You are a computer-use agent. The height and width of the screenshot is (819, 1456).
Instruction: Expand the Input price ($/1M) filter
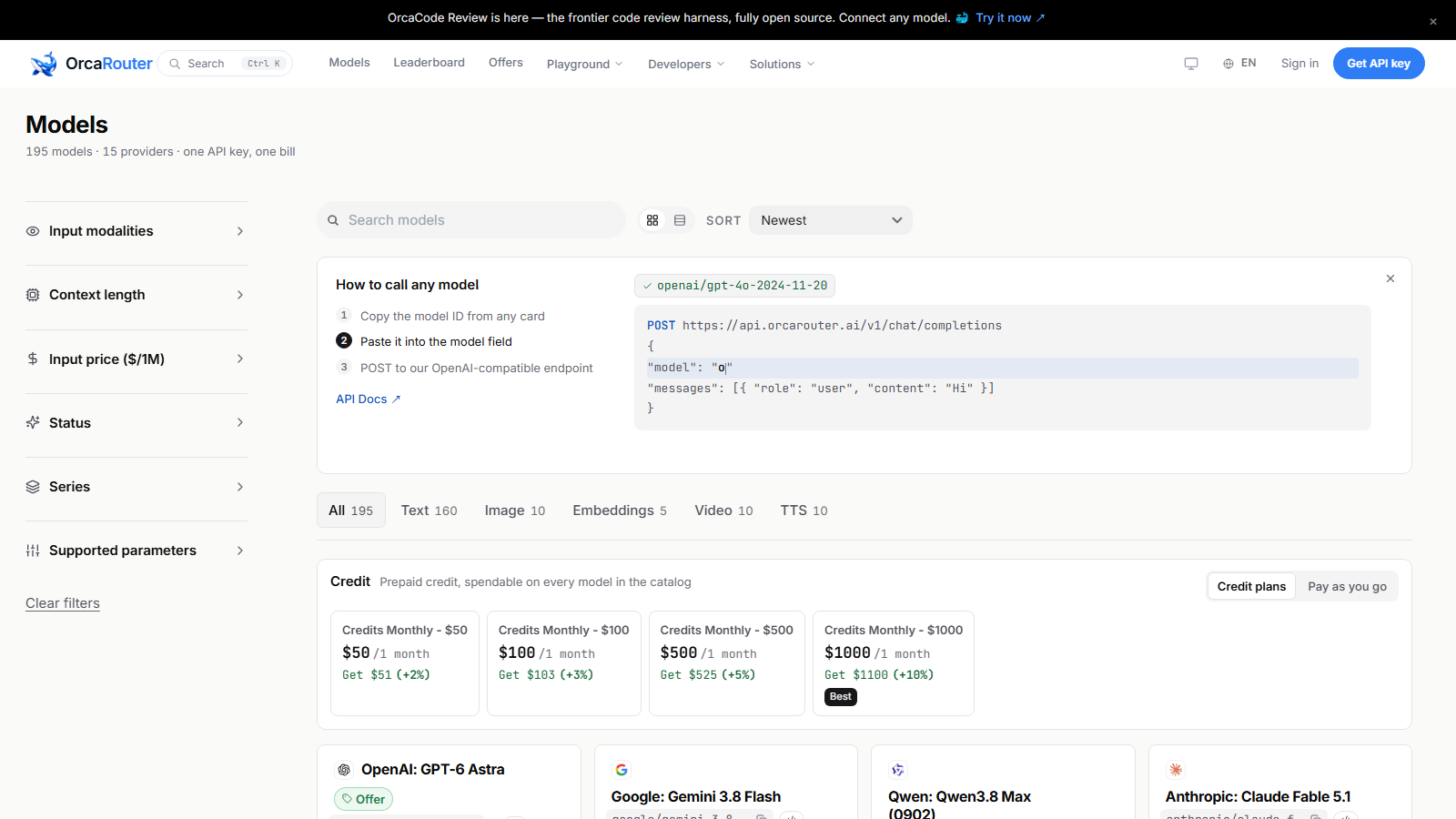[x=136, y=359]
